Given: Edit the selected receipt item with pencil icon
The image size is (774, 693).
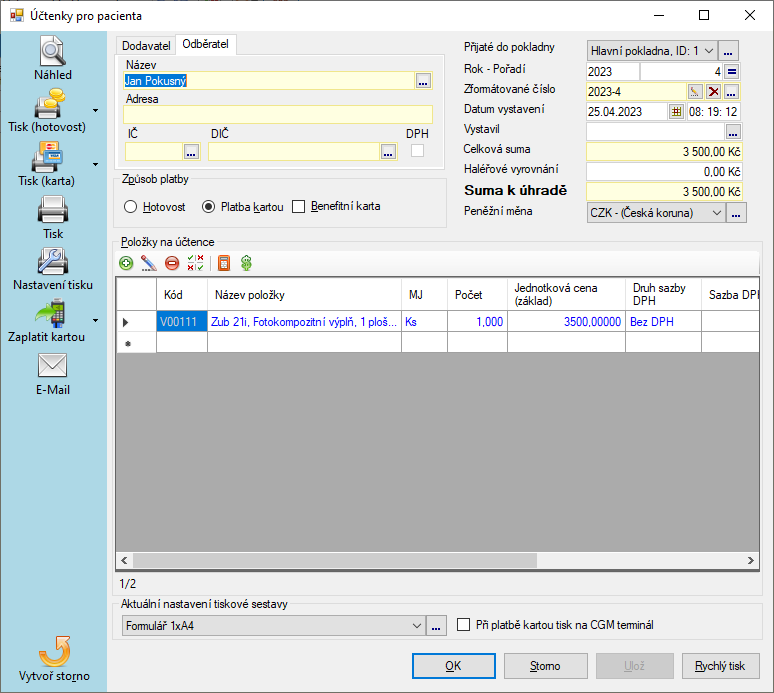Looking at the screenshot, I should (x=149, y=263).
